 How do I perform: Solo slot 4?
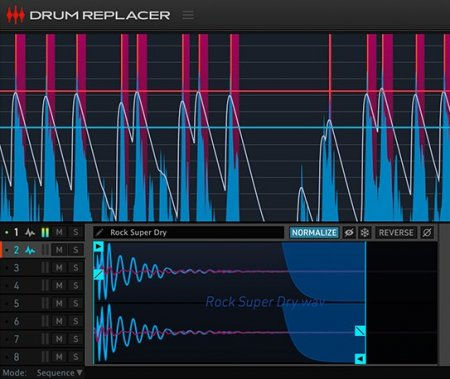click(76, 286)
